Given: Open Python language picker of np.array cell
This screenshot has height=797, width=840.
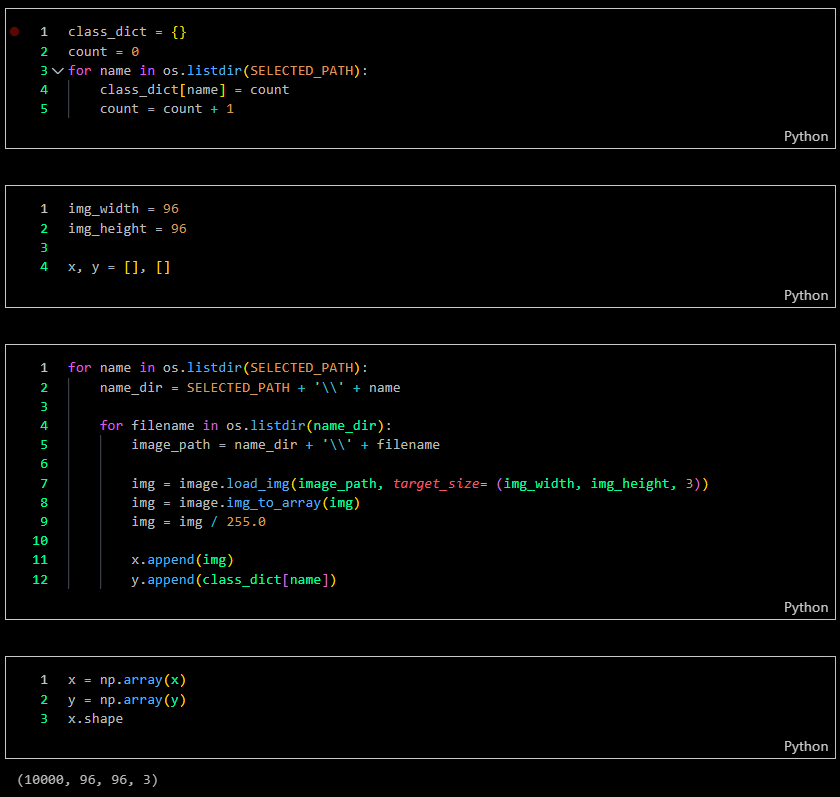Looking at the screenshot, I should [x=805, y=747].
